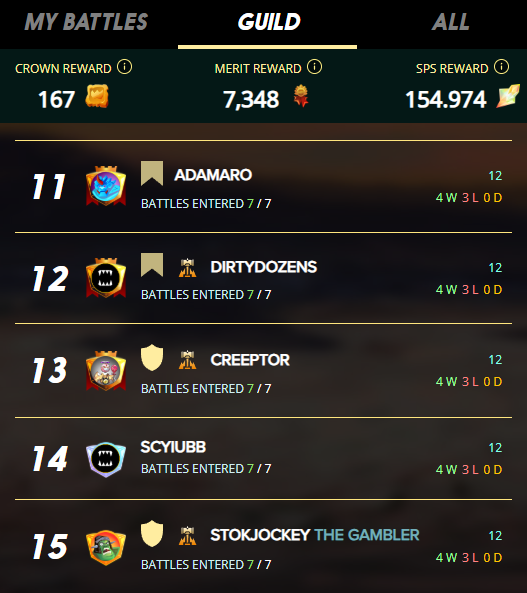Viewport: 527px width, 593px height.
Task: Click the ADAMARO guild banner flag icon
Action: pos(152,174)
